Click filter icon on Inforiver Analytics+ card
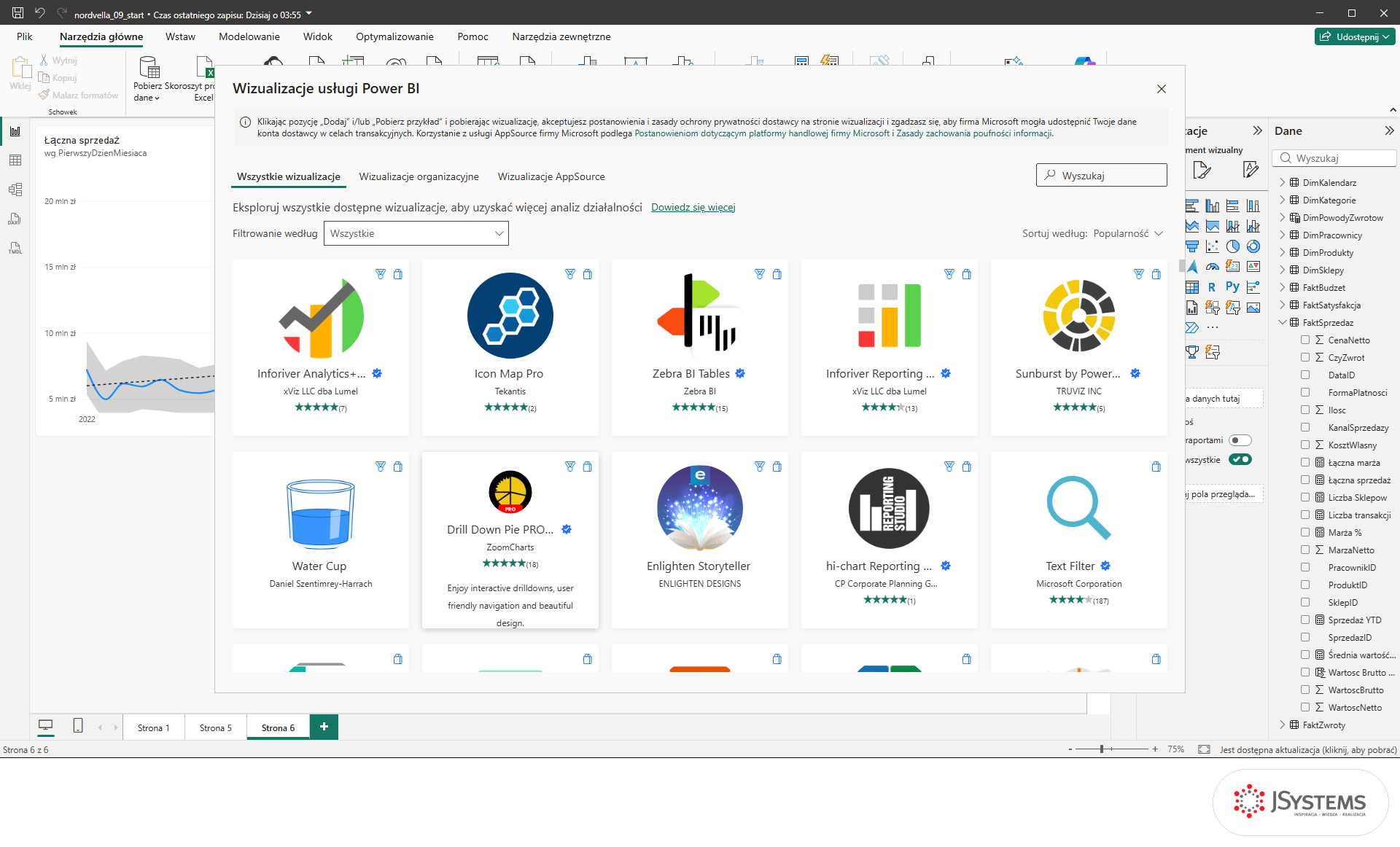 coord(381,274)
